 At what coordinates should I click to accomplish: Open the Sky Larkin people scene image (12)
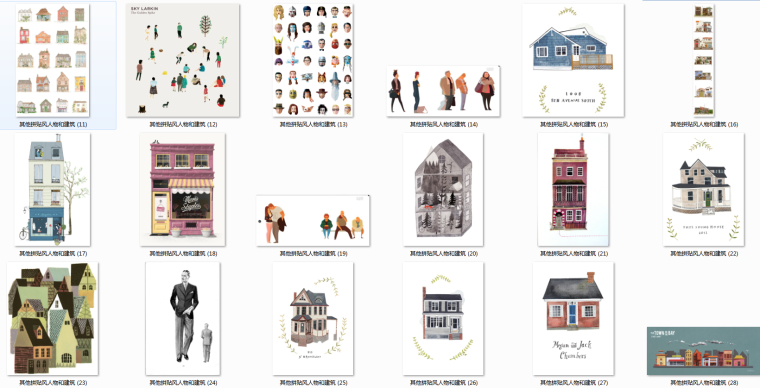(183, 61)
